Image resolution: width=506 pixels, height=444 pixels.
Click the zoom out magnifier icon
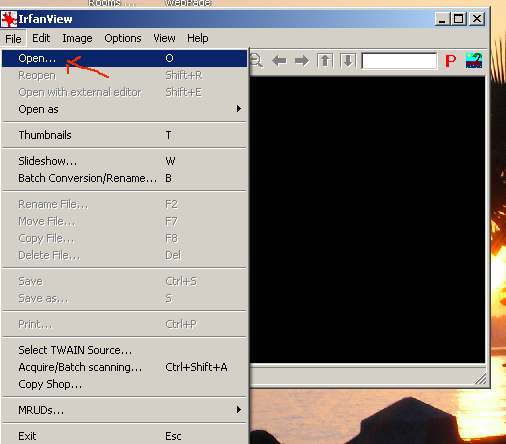click(256, 61)
